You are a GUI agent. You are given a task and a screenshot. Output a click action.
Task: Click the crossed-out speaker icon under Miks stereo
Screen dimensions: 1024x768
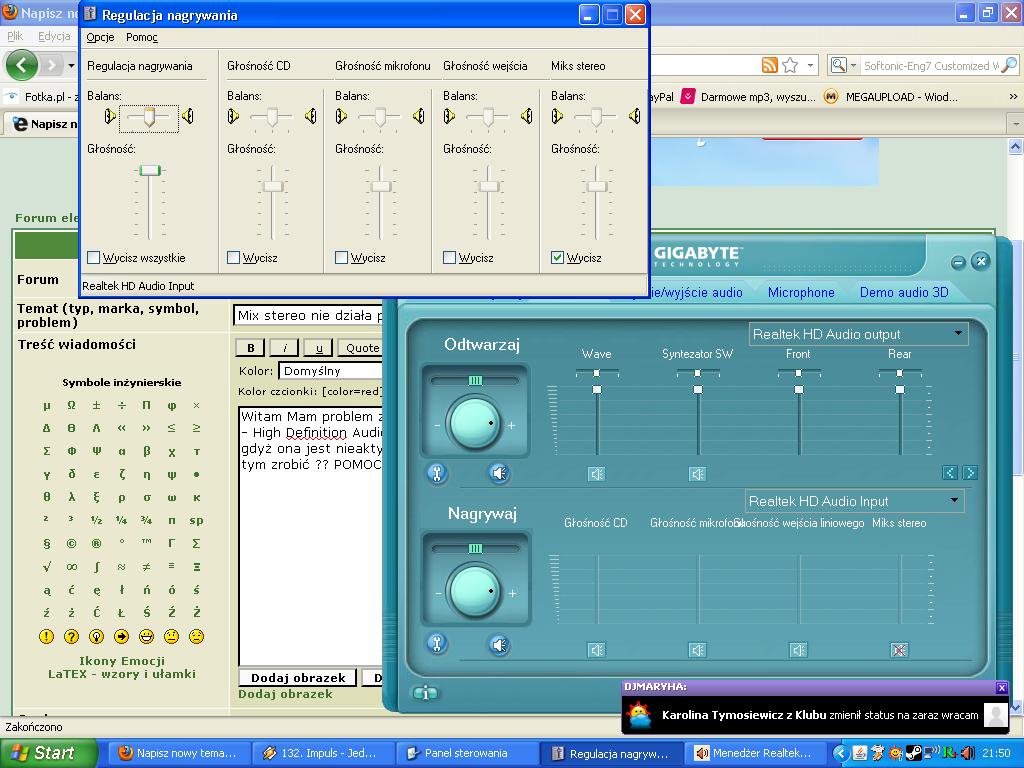click(x=897, y=648)
